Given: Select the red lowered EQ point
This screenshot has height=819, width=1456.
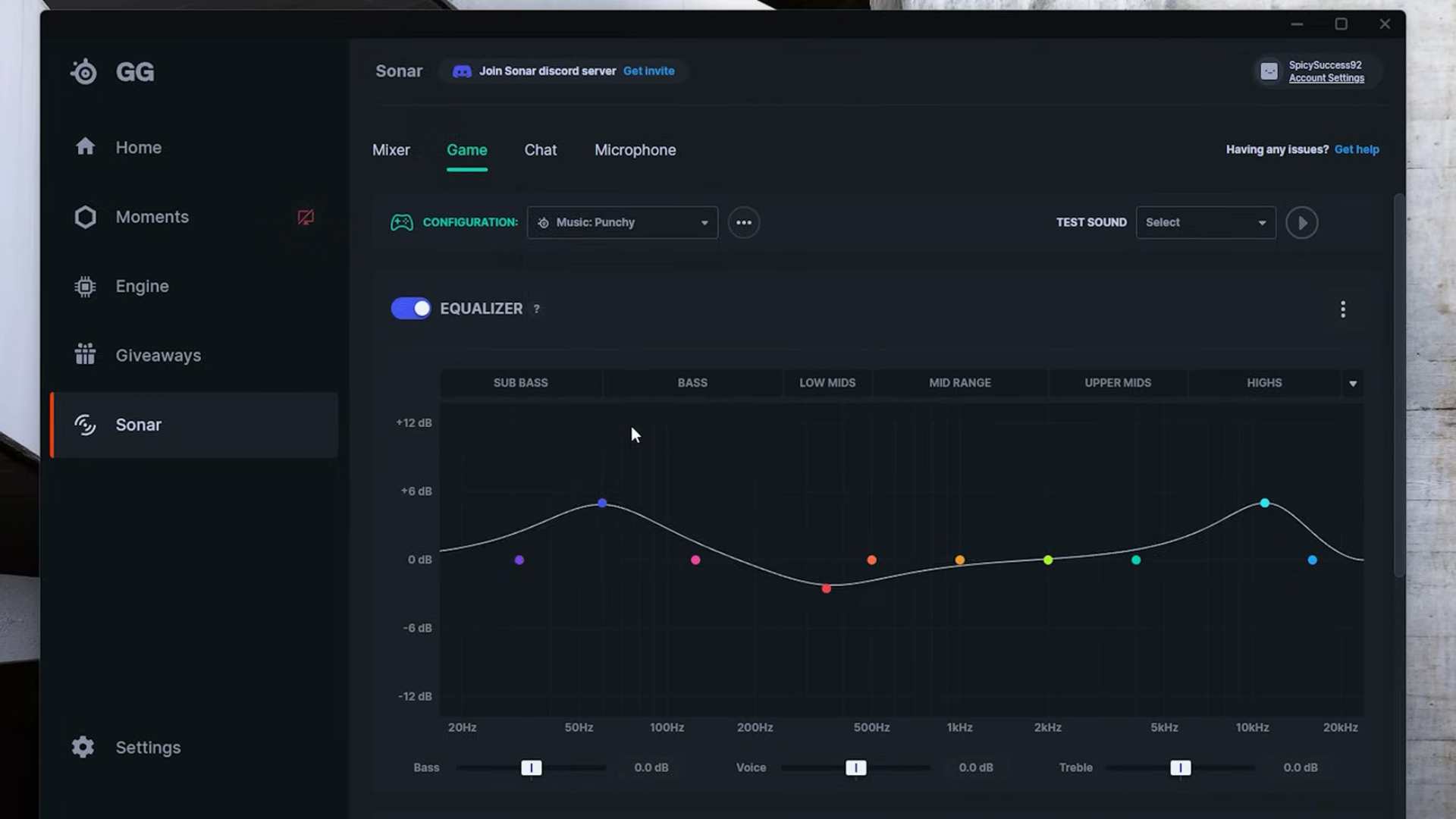Looking at the screenshot, I should coord(827,588).
